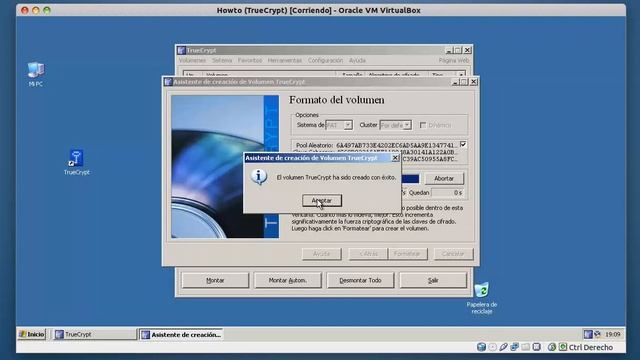Viewport: 640px width, 360px height.
Task: Click the VirtualBox host key status icon
Action: (x=563, y=347)
